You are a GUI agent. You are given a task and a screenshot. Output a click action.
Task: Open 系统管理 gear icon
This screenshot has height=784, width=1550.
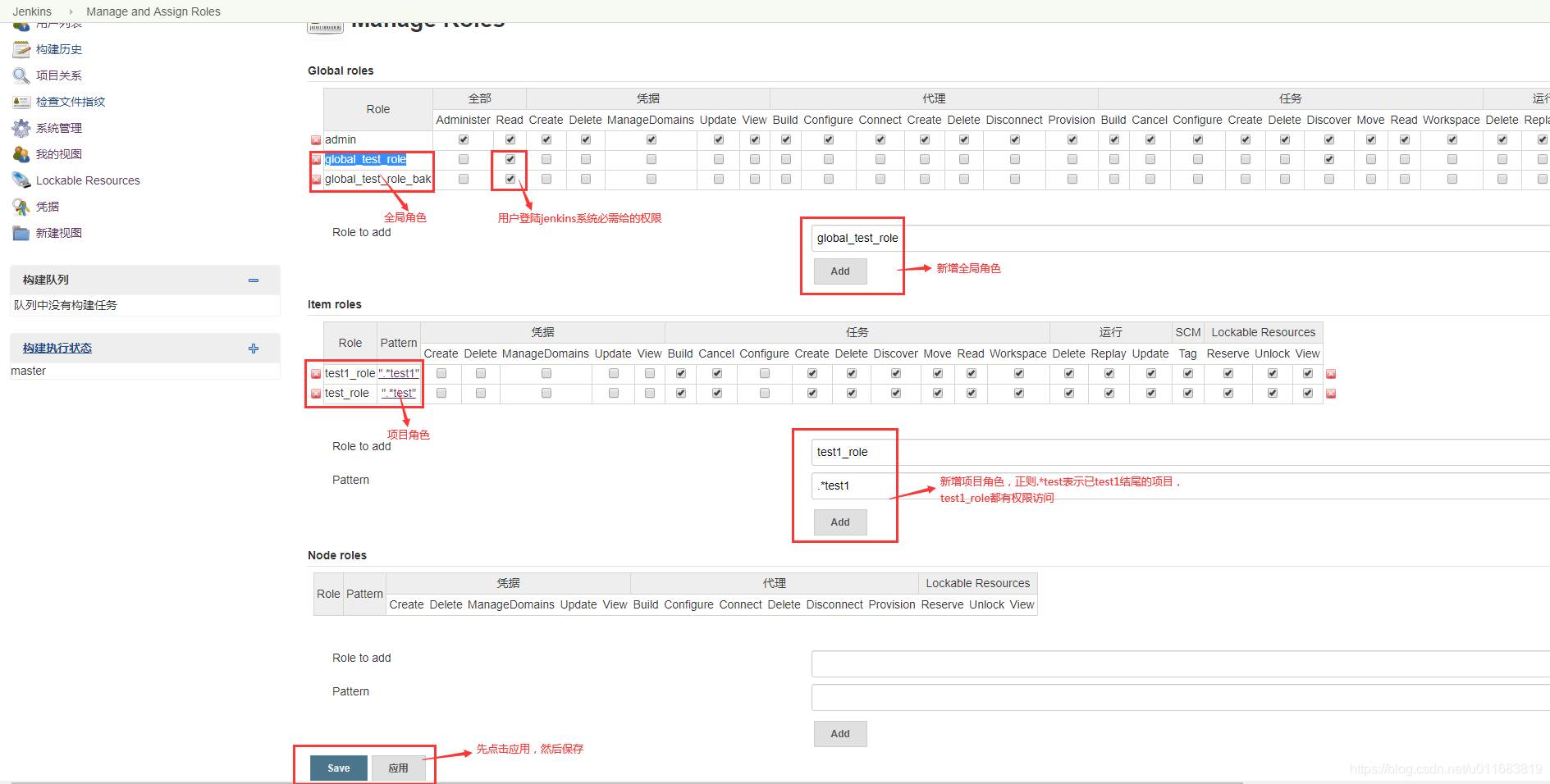tap(21, 129)
